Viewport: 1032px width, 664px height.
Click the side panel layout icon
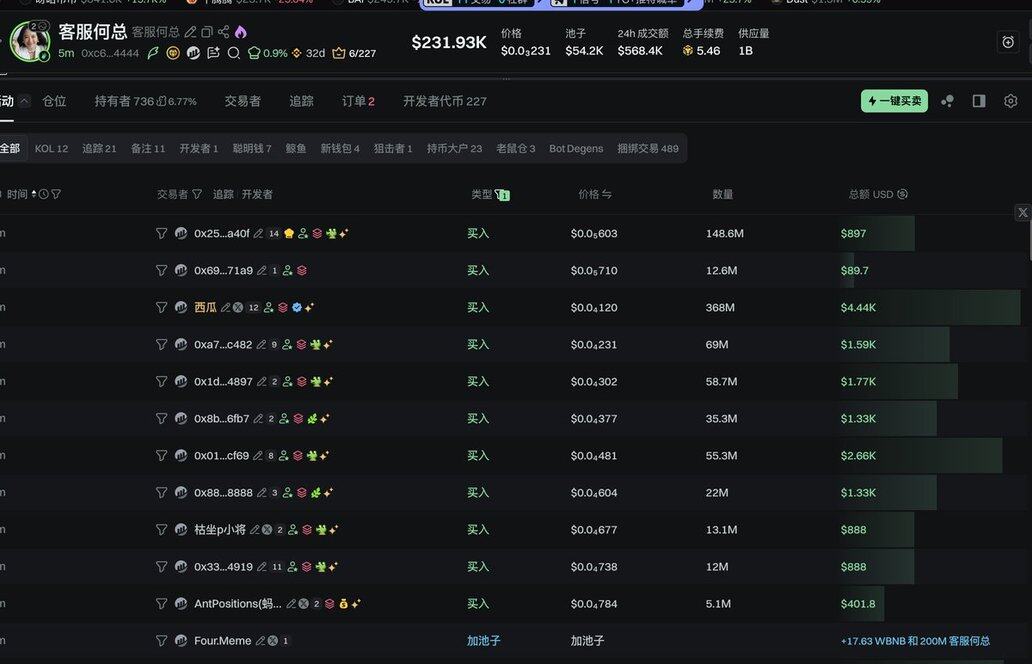coord(979,101)
